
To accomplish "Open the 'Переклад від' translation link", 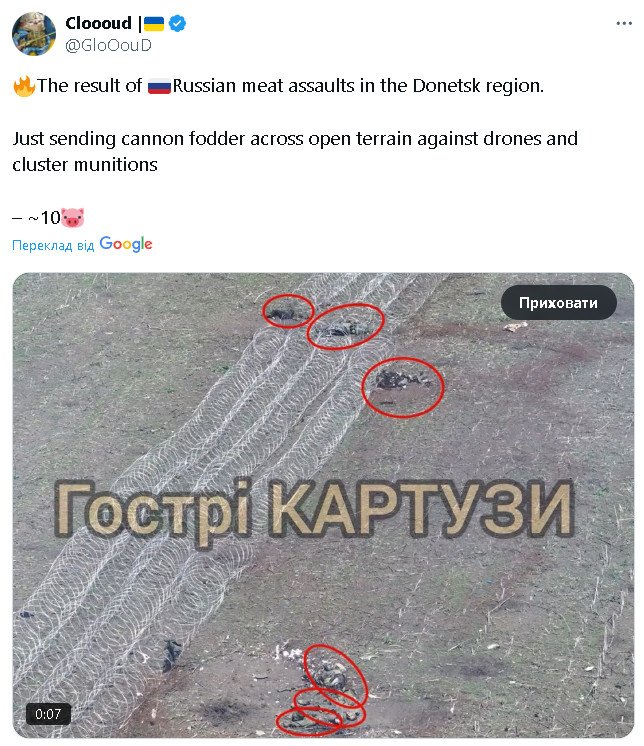I will click(53, 245).
